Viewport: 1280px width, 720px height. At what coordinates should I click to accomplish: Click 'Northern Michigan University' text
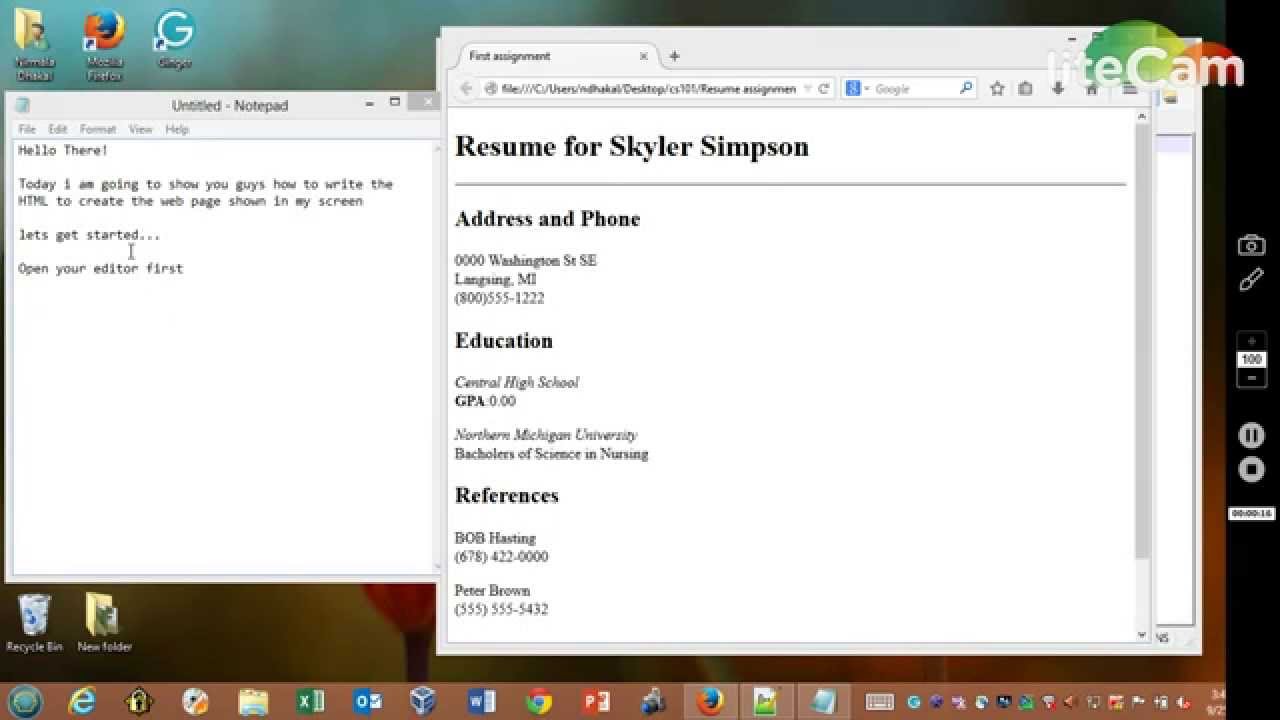(545, 435)
